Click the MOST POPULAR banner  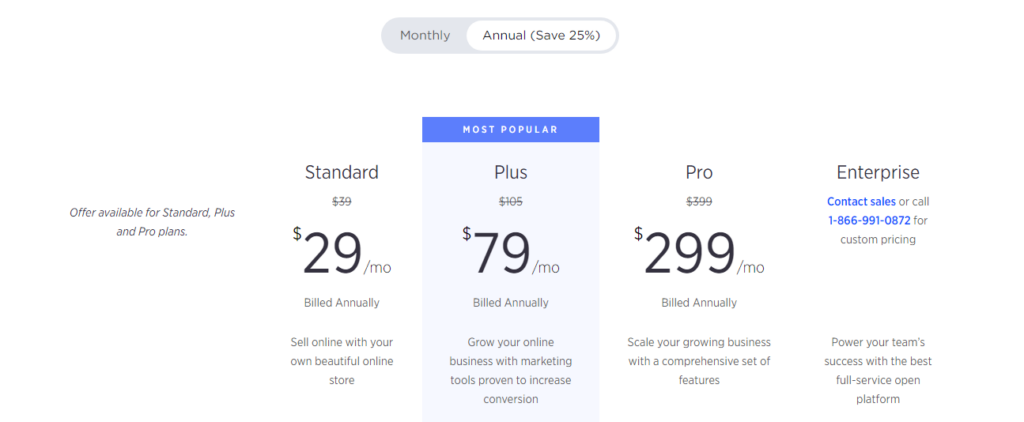click(x=510, y=129)
